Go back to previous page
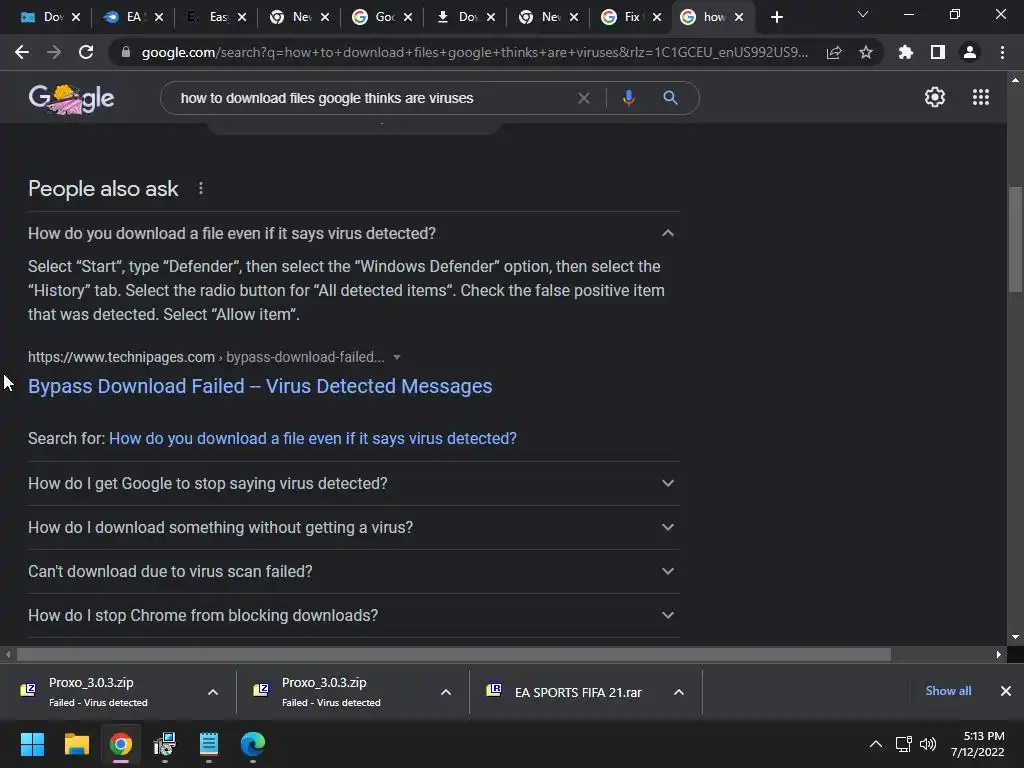Viewport: 1024px width, 768px height. pos(22,52)
